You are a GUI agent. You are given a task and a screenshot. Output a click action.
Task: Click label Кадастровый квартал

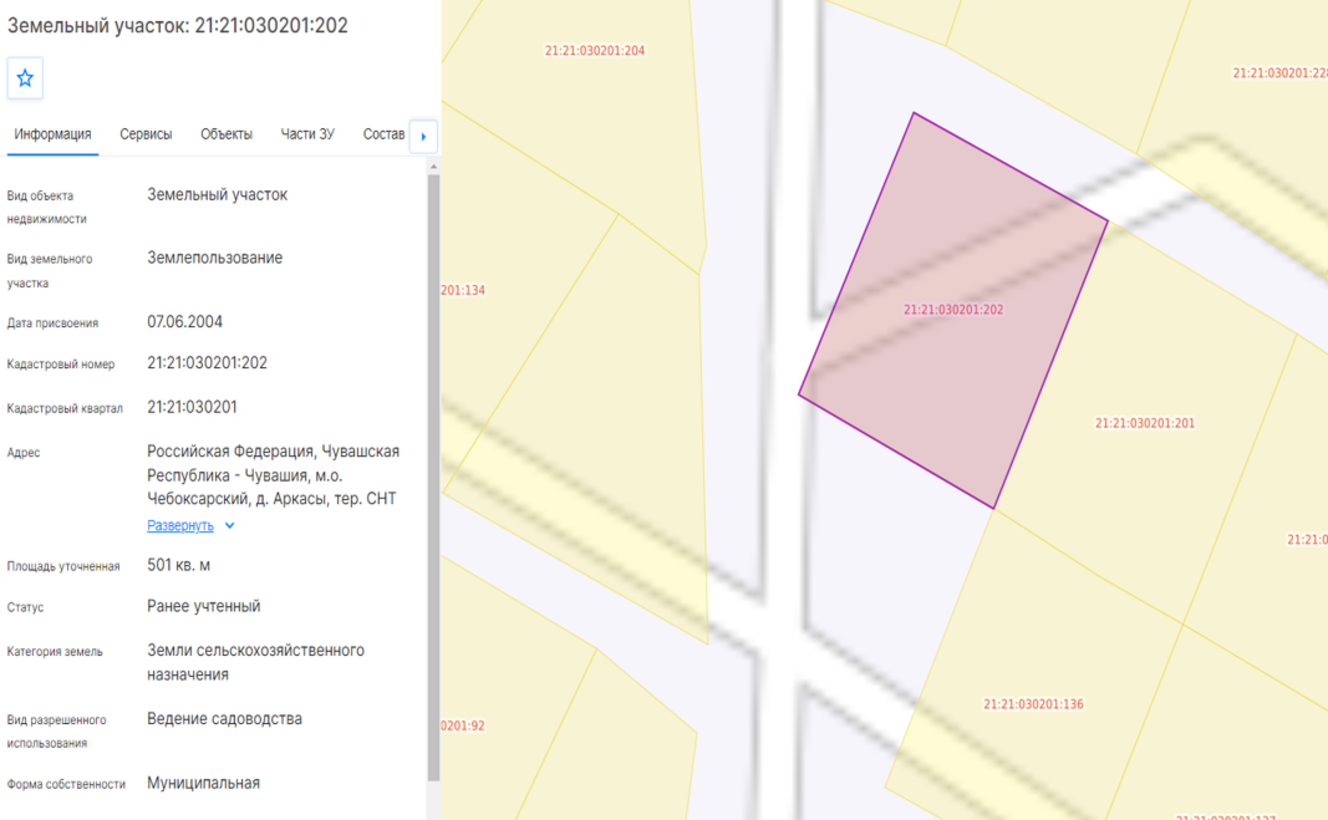65,408
